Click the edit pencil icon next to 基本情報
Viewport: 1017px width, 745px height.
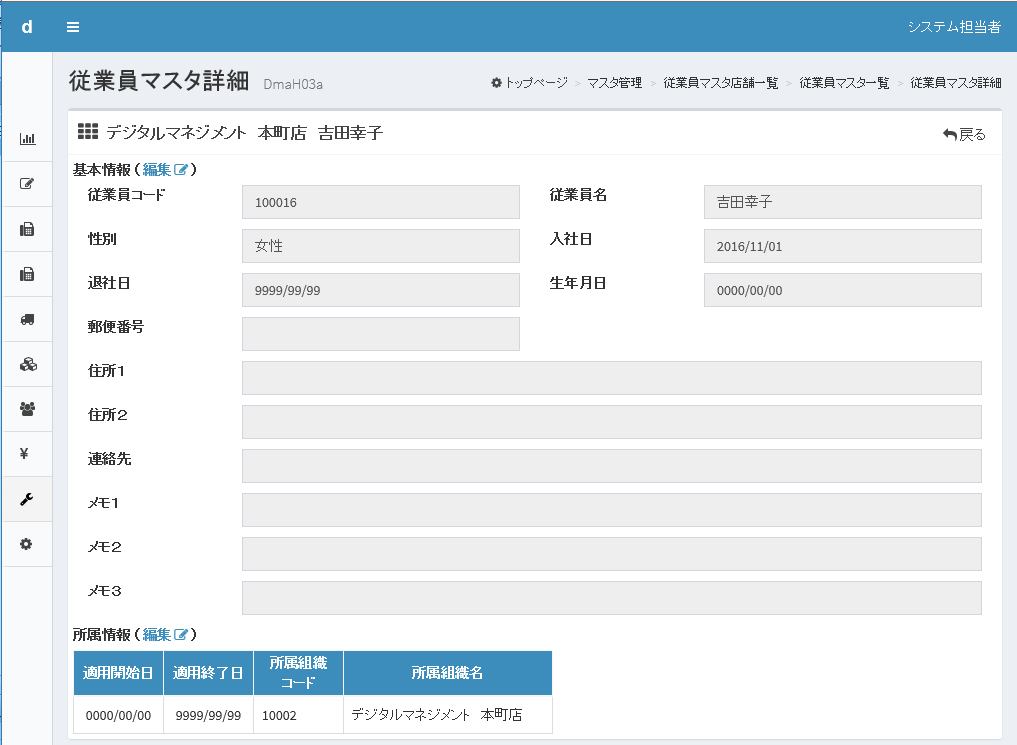click(x=181, y=170)
